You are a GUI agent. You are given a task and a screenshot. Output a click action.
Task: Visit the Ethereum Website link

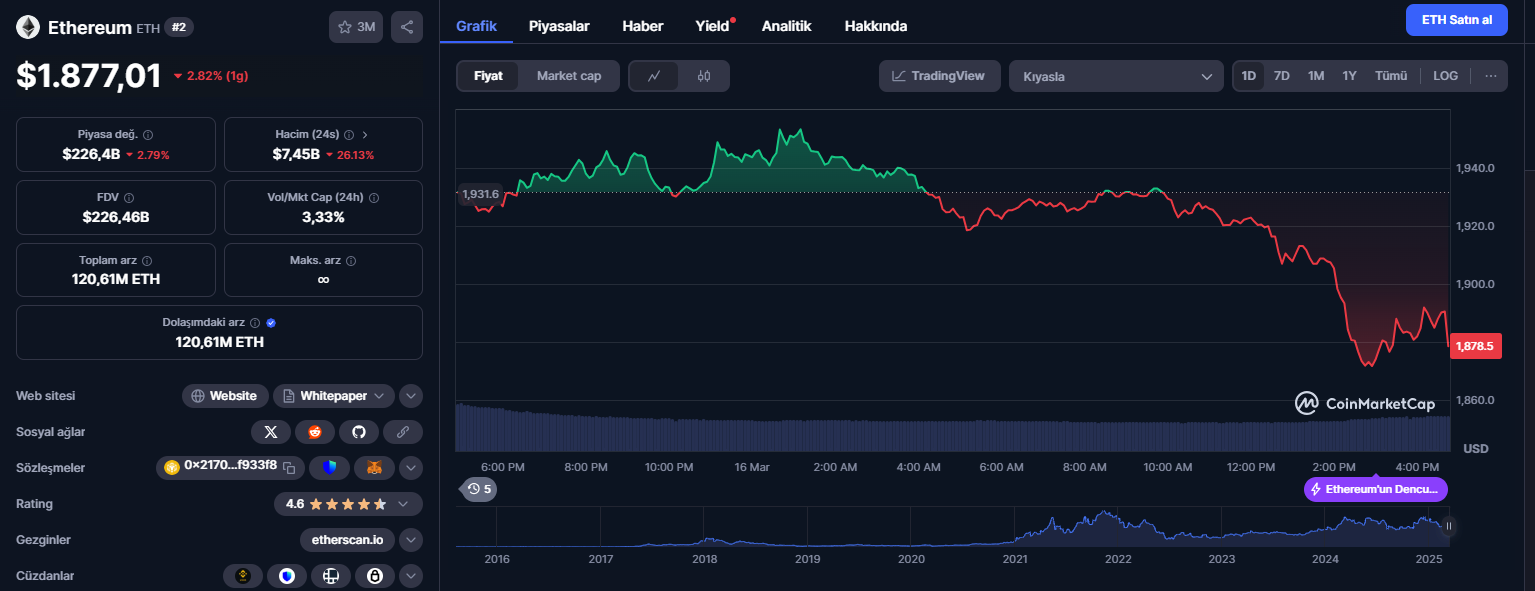click(225, 396)
